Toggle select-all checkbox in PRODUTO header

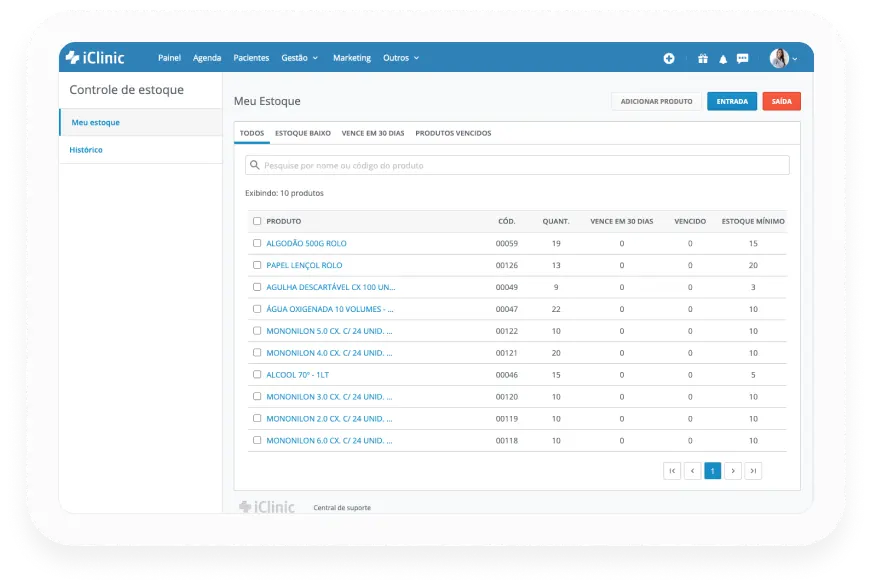coord(257,221)
